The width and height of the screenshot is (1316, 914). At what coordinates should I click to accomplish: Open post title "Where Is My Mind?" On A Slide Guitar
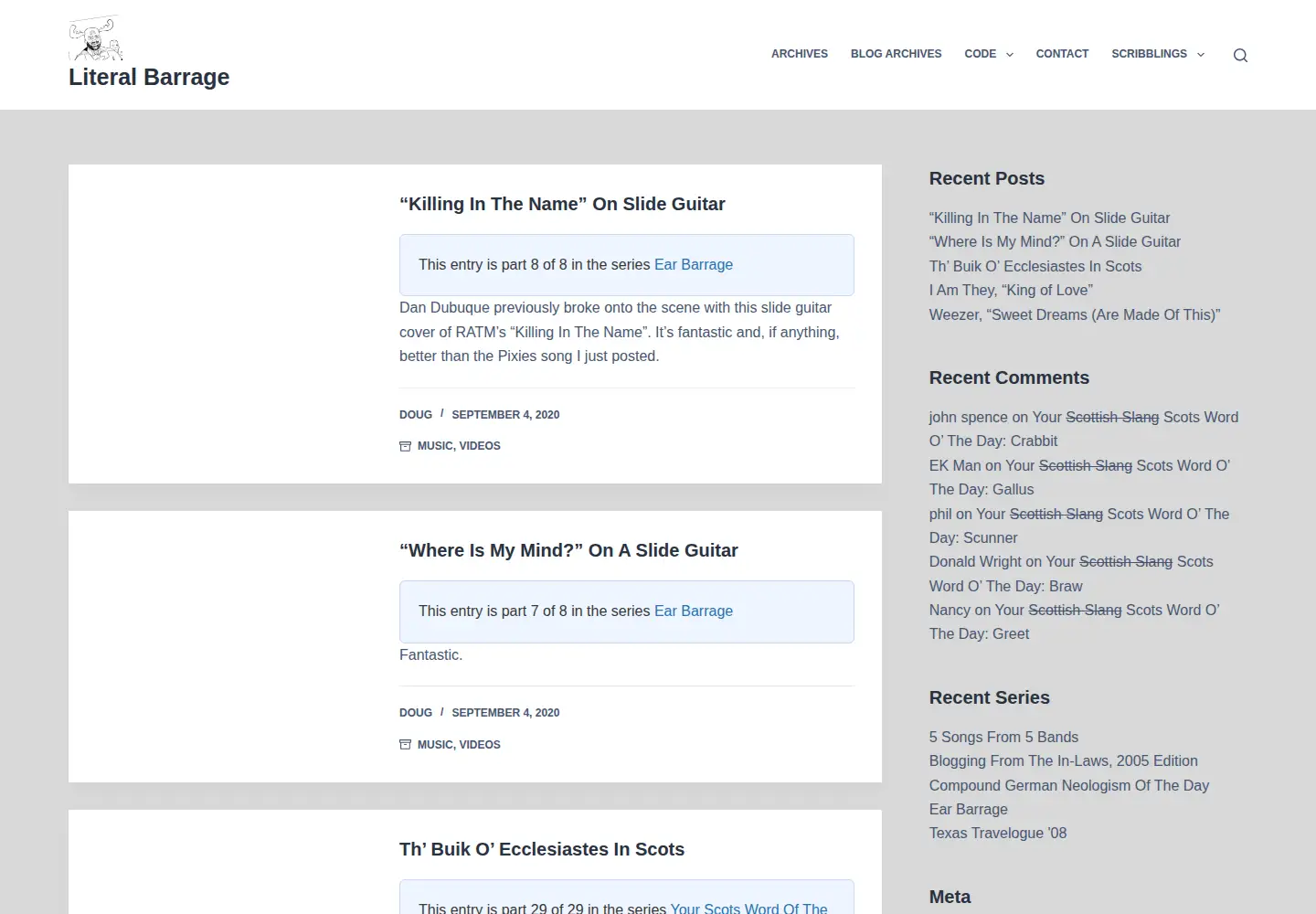[x=568, y=550]
